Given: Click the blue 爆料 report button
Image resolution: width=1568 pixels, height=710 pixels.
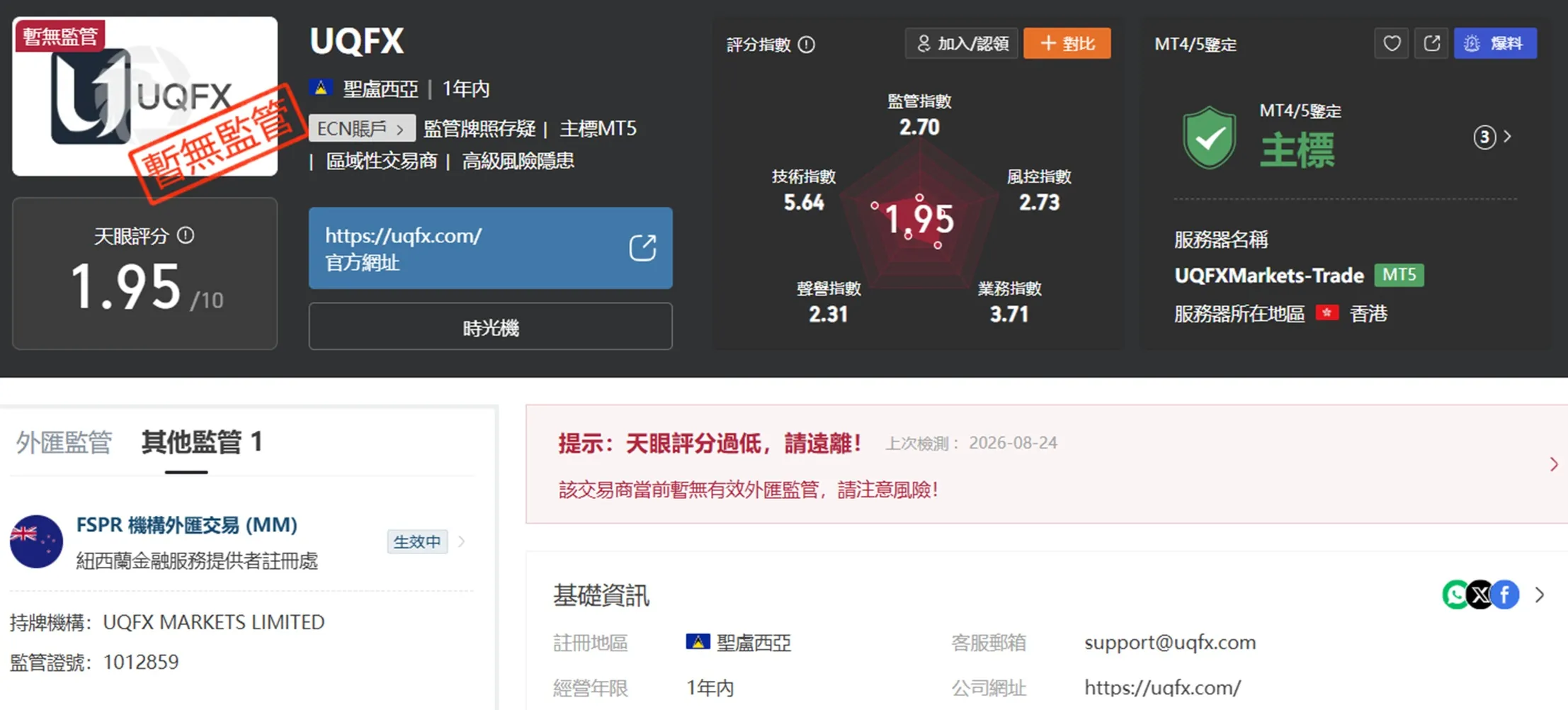Looking at the screenshot, I should [x=1495, y=43].
